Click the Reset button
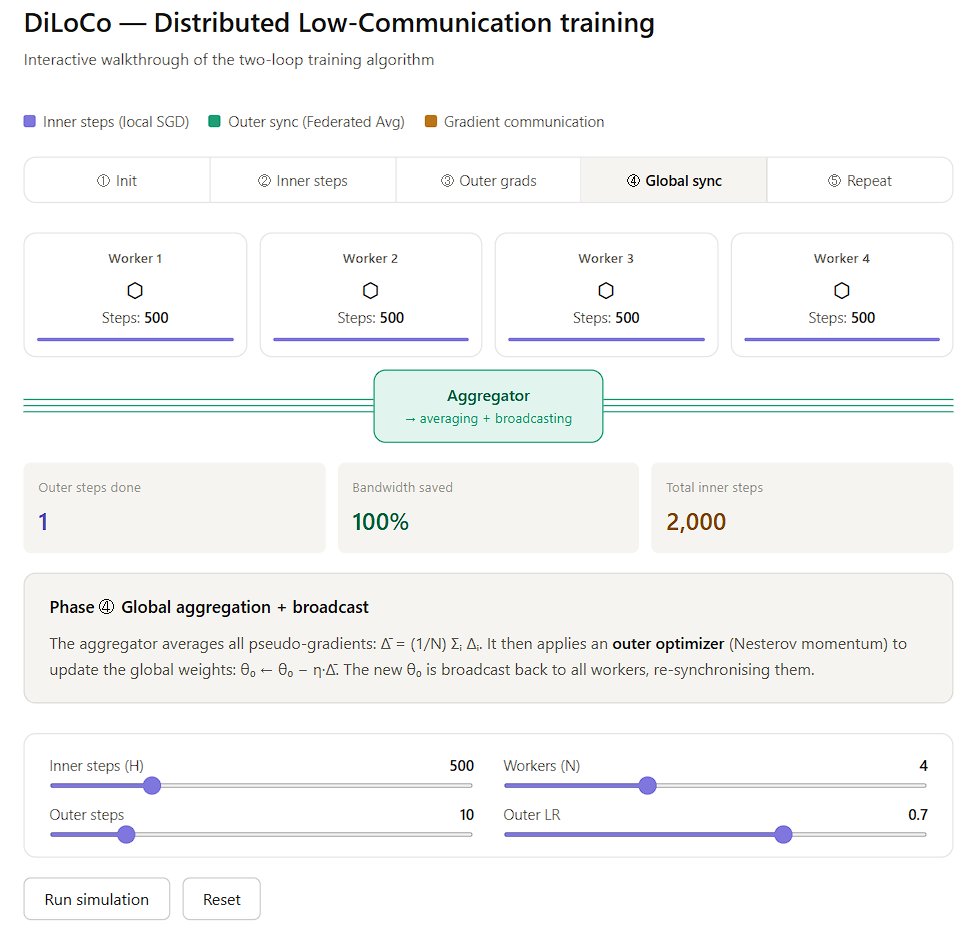972x930 pixels. click(x=222, y=899)
